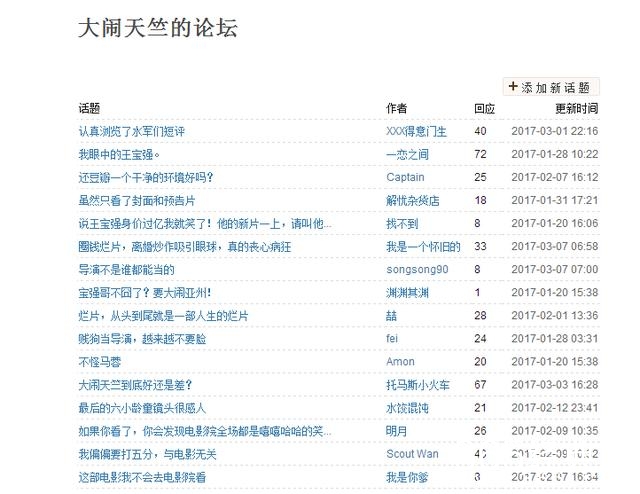Viewport: 640px width, 494px height.
Task: Open topic 这部电影我不会去电影院看
Action: [142, 478]
